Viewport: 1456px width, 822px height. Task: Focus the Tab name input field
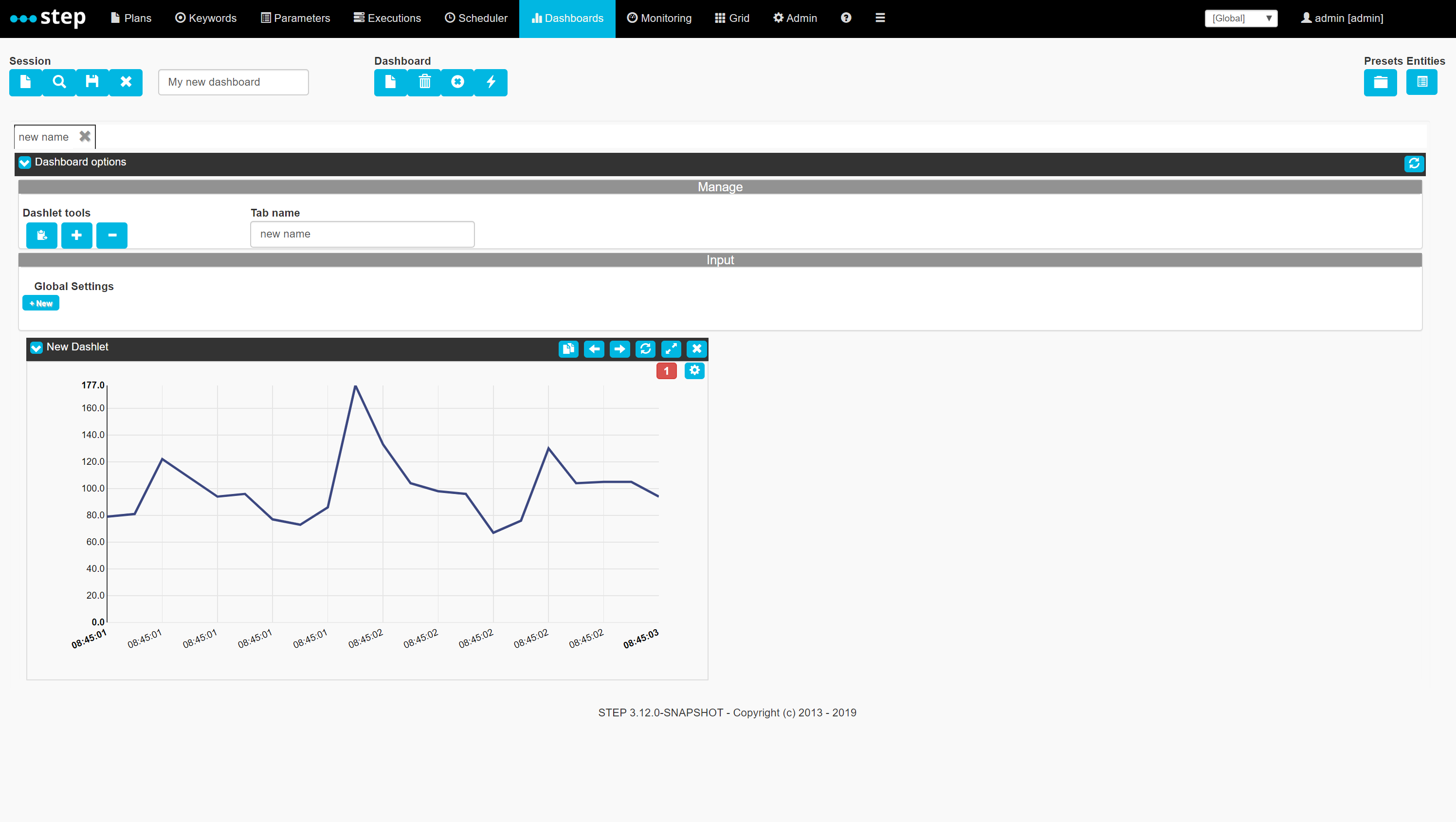click(363, 234)
